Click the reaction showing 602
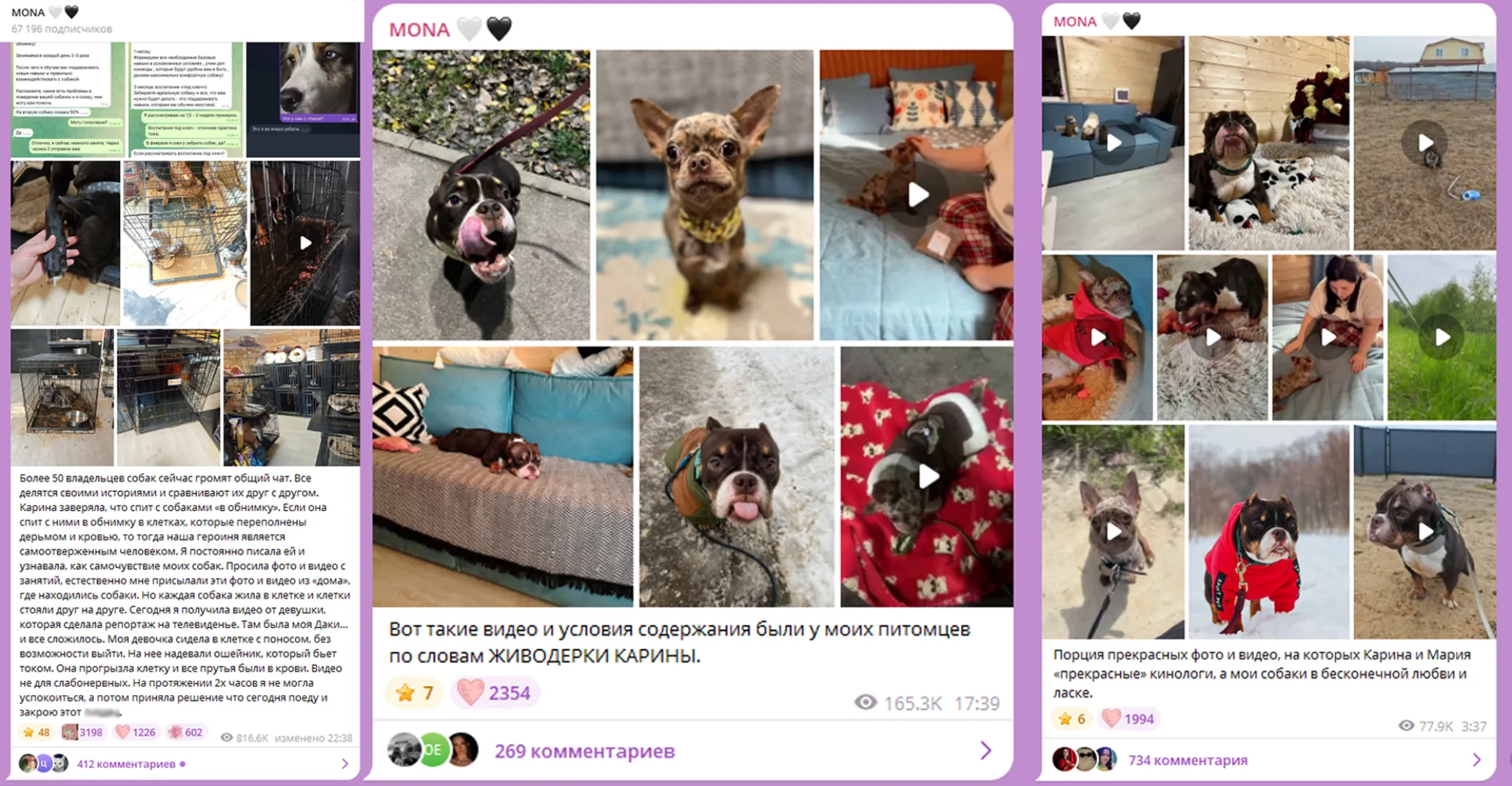The width and height of the screenshot is (1512, 786). coord(186,732)
